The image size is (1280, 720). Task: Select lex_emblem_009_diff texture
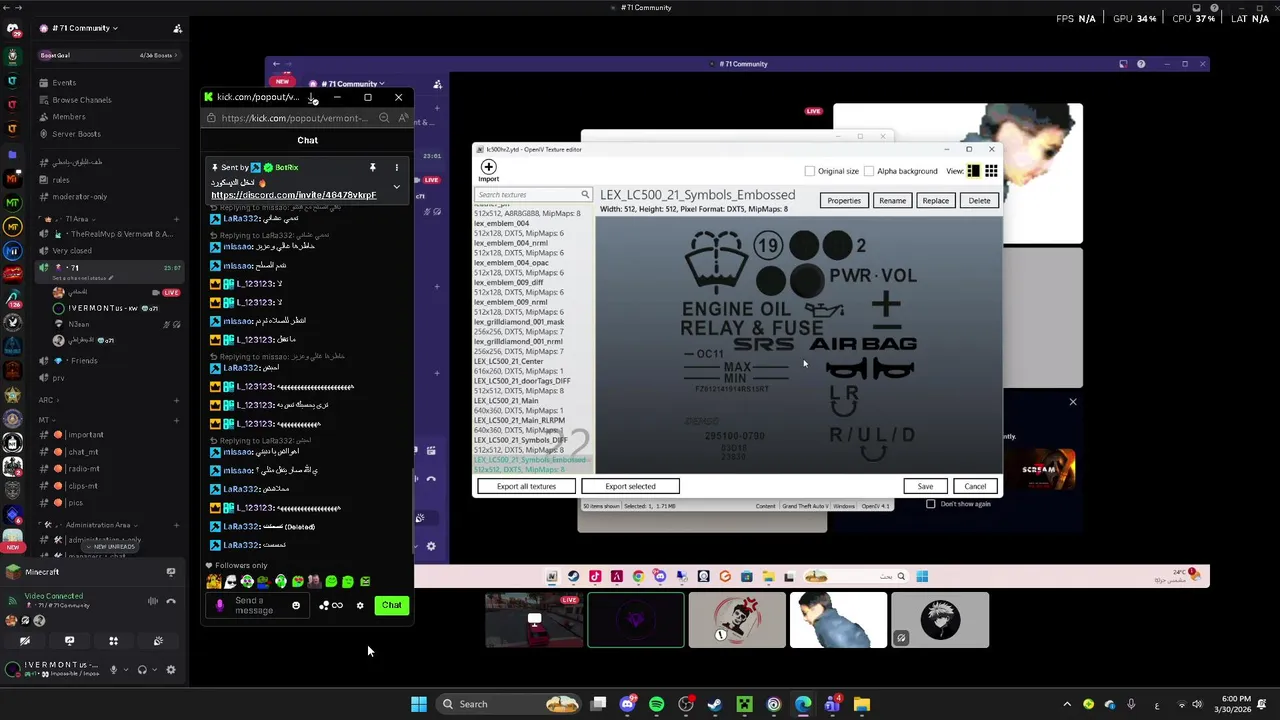coord(509,282)
